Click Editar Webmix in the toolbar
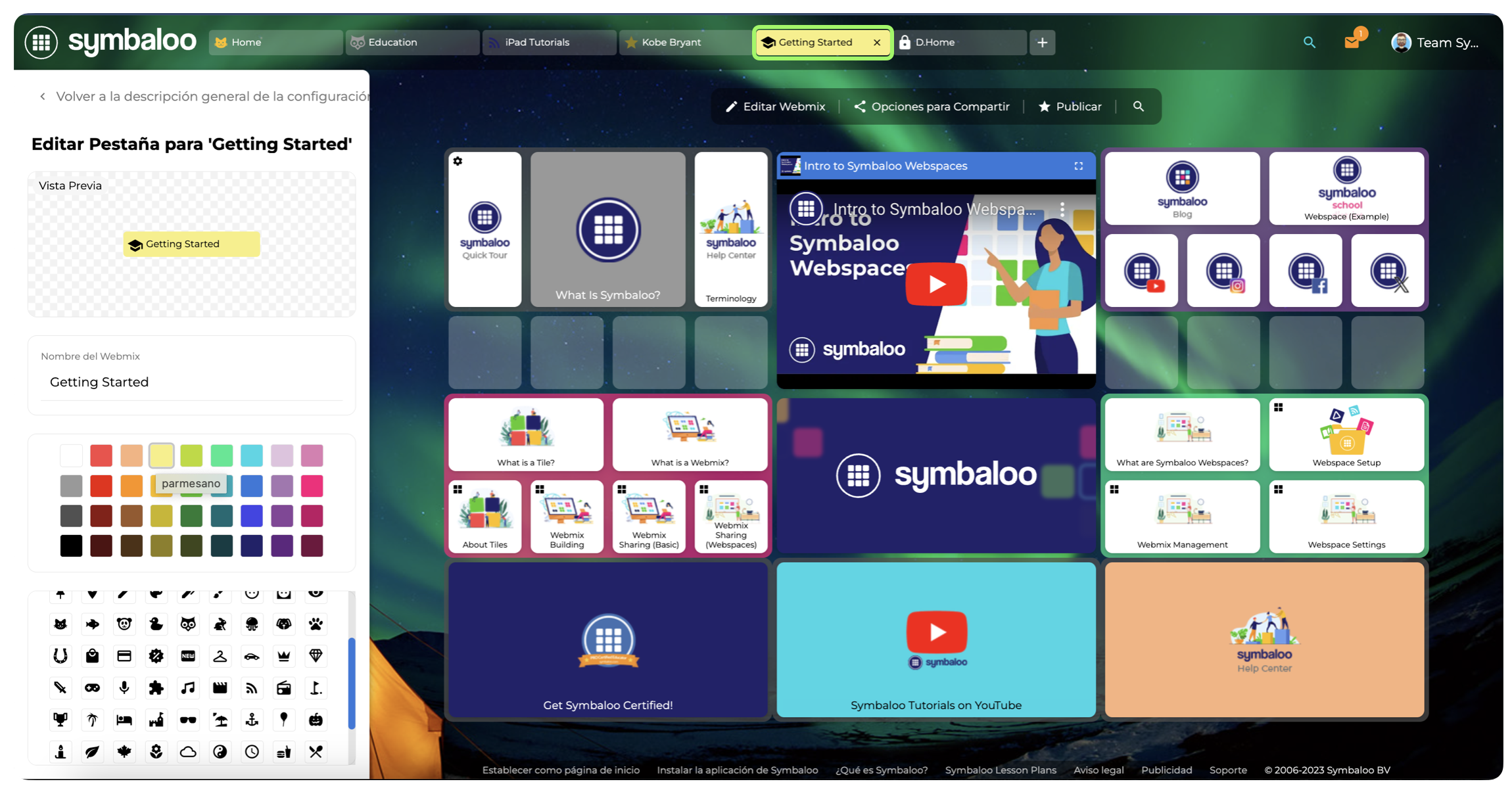This screenshot has height=790, width=1512. point(775,106)
